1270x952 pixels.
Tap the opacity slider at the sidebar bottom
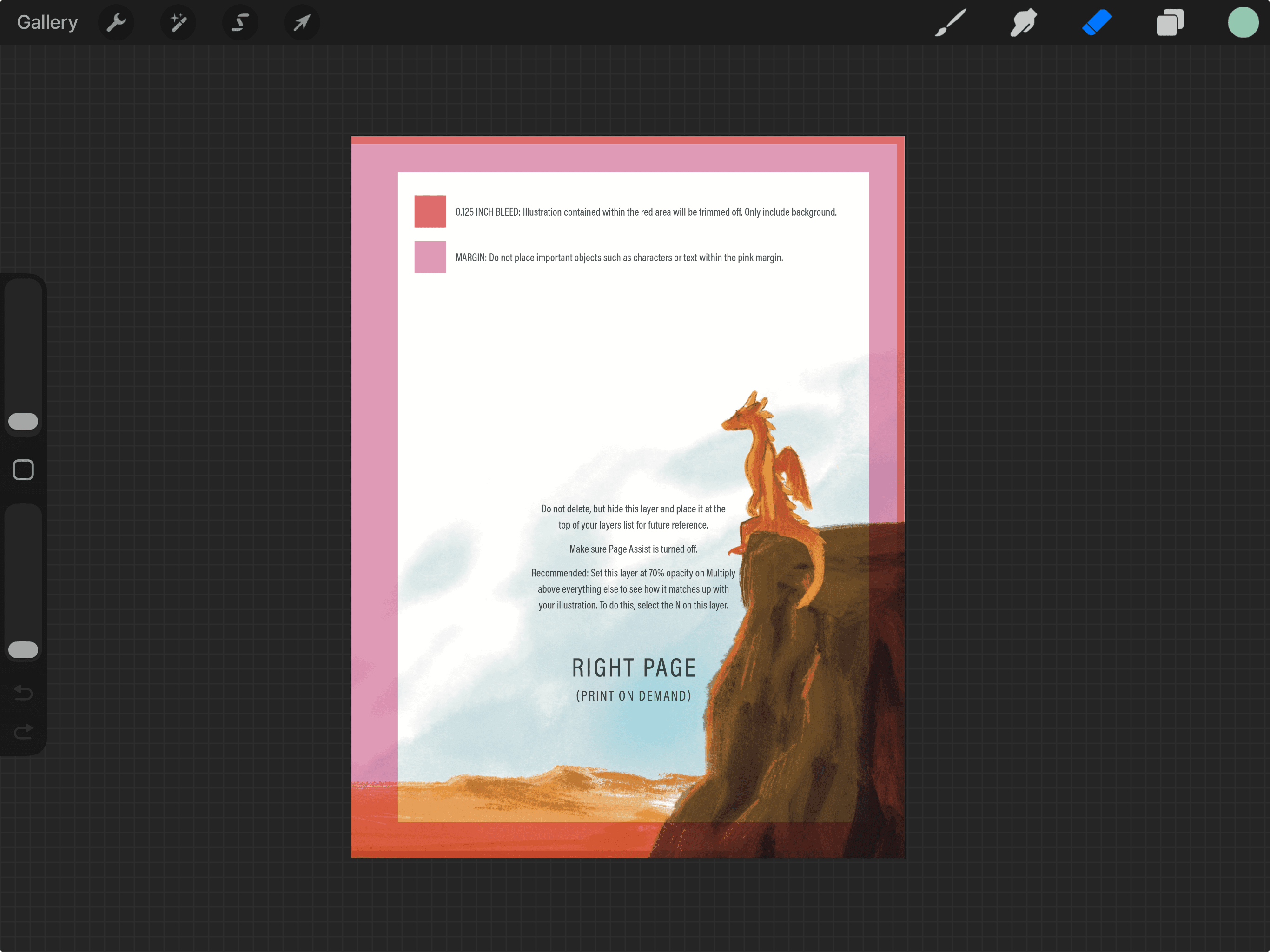(x=23, y=649)
